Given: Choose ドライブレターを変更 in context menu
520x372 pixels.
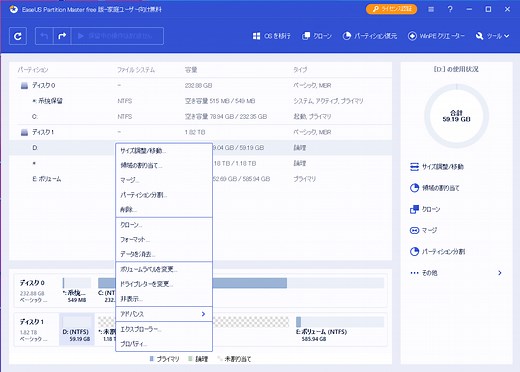Looking at the screenshot, I should tap(164, 284).
